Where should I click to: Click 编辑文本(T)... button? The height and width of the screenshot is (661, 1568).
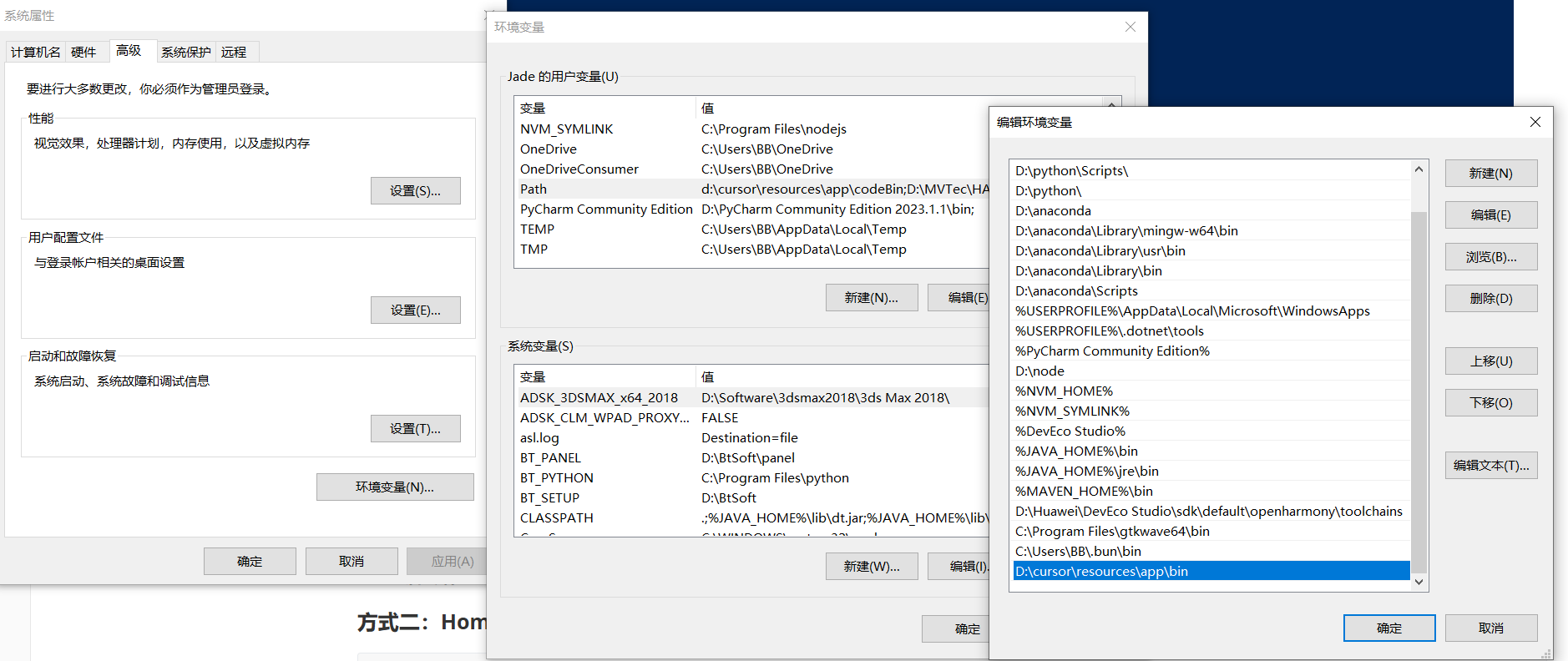[1490, 466]
